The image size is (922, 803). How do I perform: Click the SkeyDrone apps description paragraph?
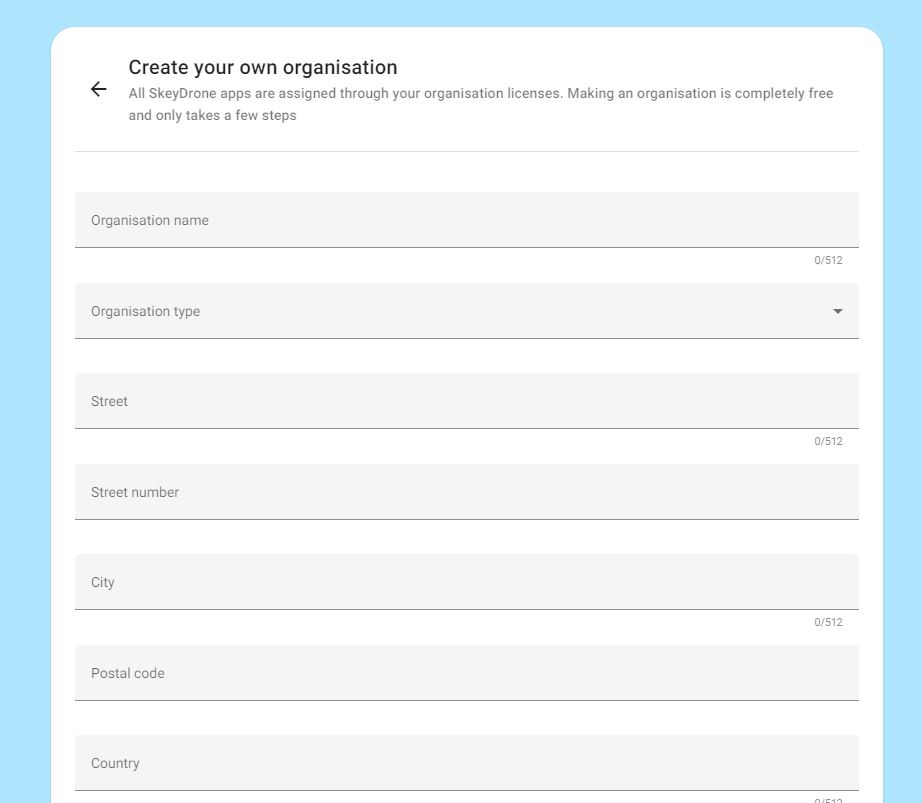tap(480, 104)
